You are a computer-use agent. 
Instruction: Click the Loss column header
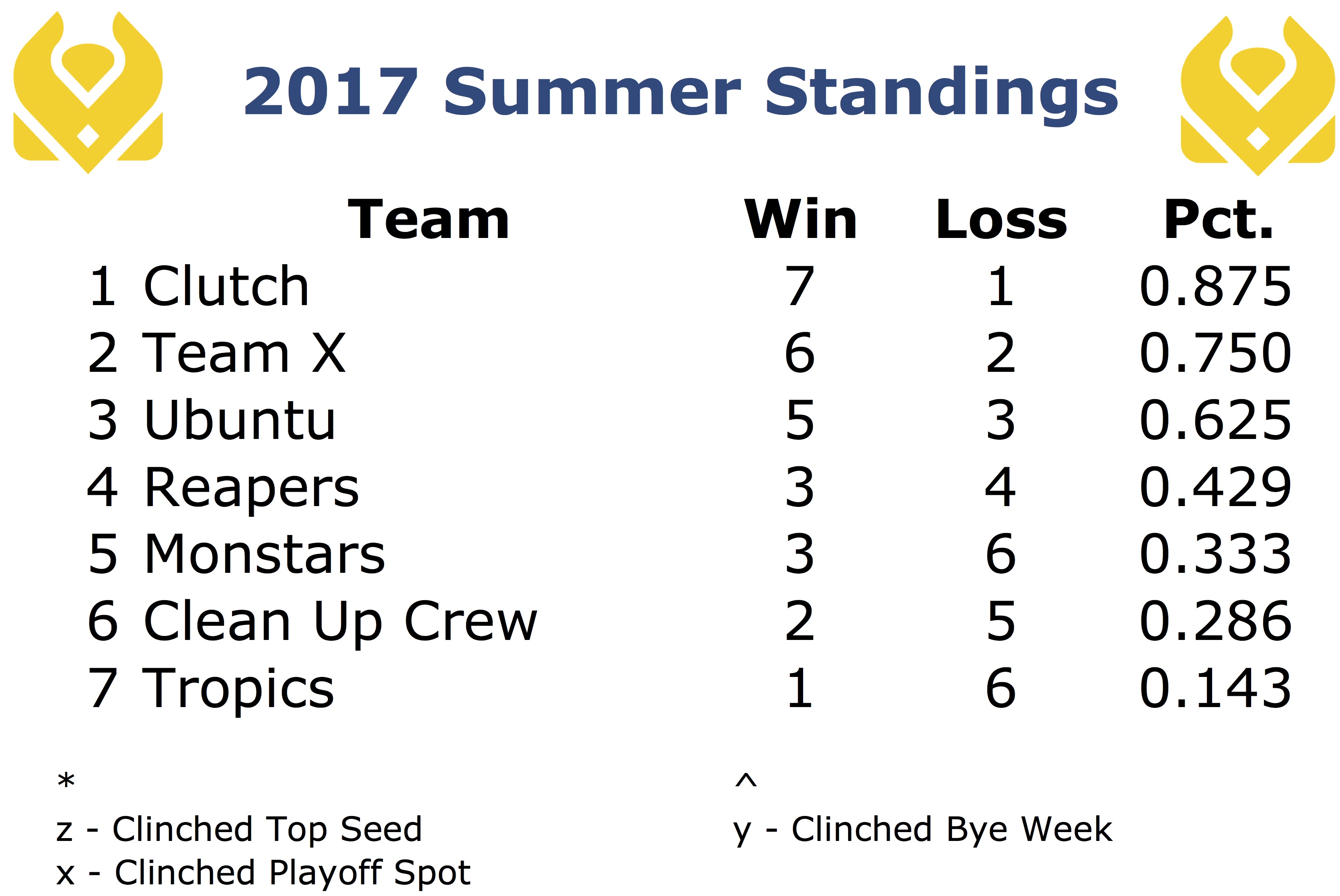tap(1001, 219)
